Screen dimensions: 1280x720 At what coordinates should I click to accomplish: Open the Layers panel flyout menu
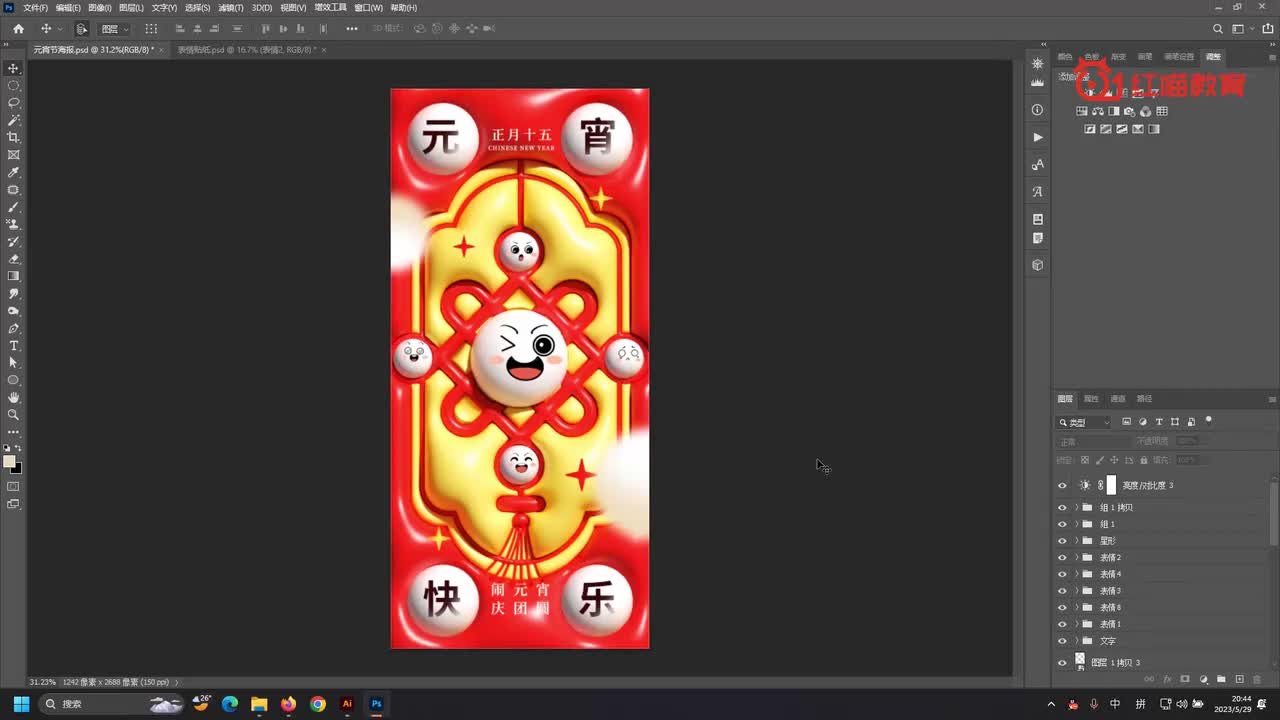(x=1272, y=399)
